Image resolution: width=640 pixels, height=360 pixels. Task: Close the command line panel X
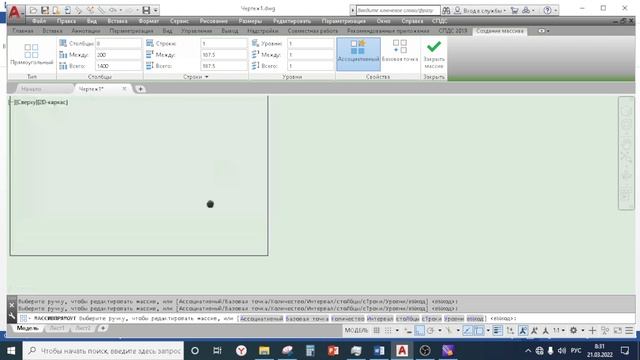[x=12, y=305]
